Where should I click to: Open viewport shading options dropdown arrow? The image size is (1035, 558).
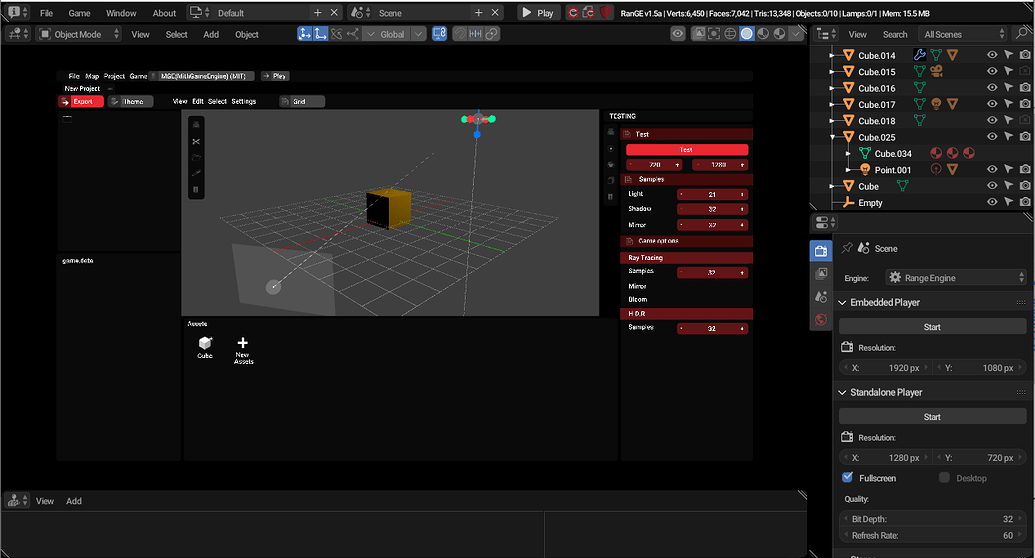click(x=797, y=34)
